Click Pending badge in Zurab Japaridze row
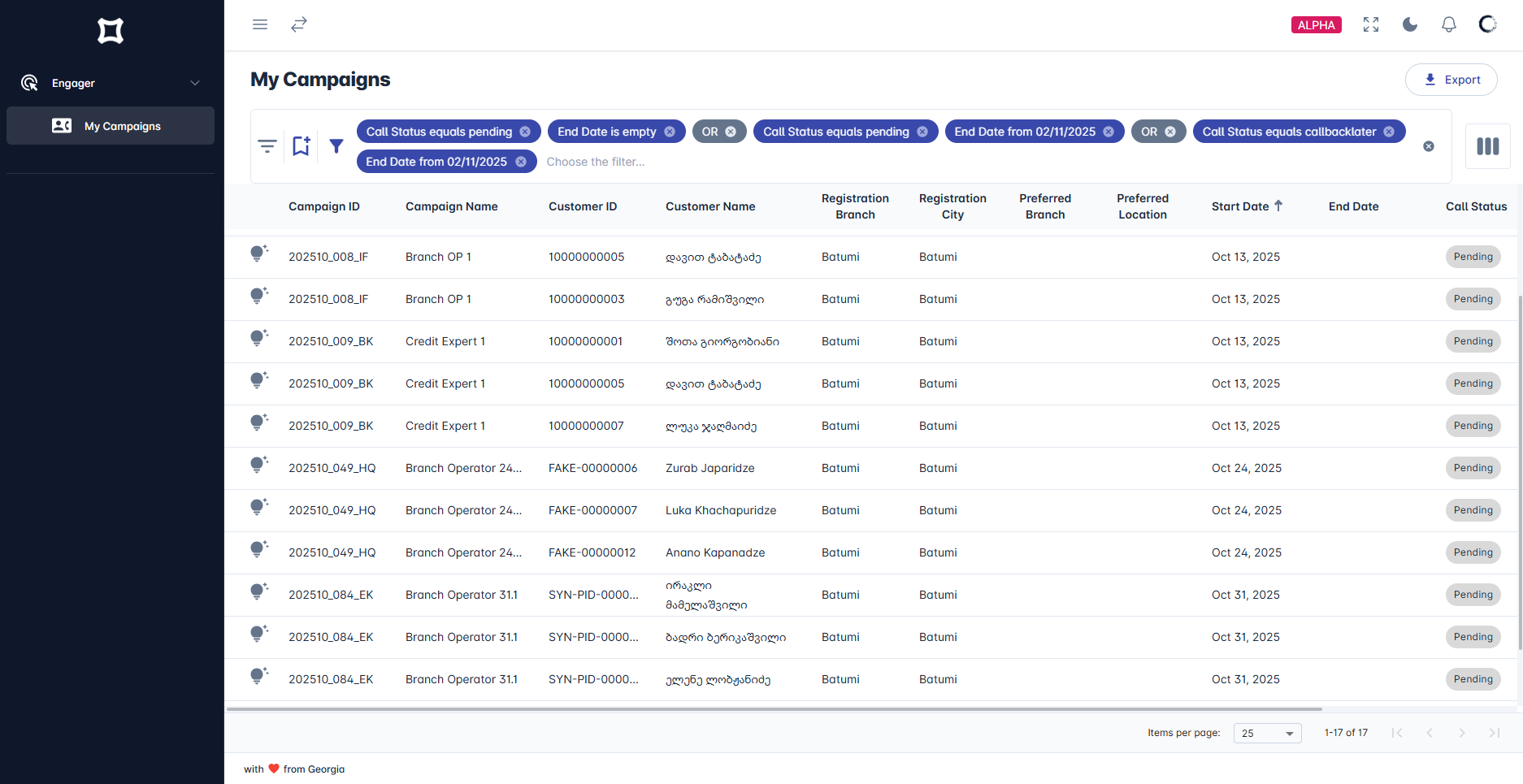 click(1473, 468)
